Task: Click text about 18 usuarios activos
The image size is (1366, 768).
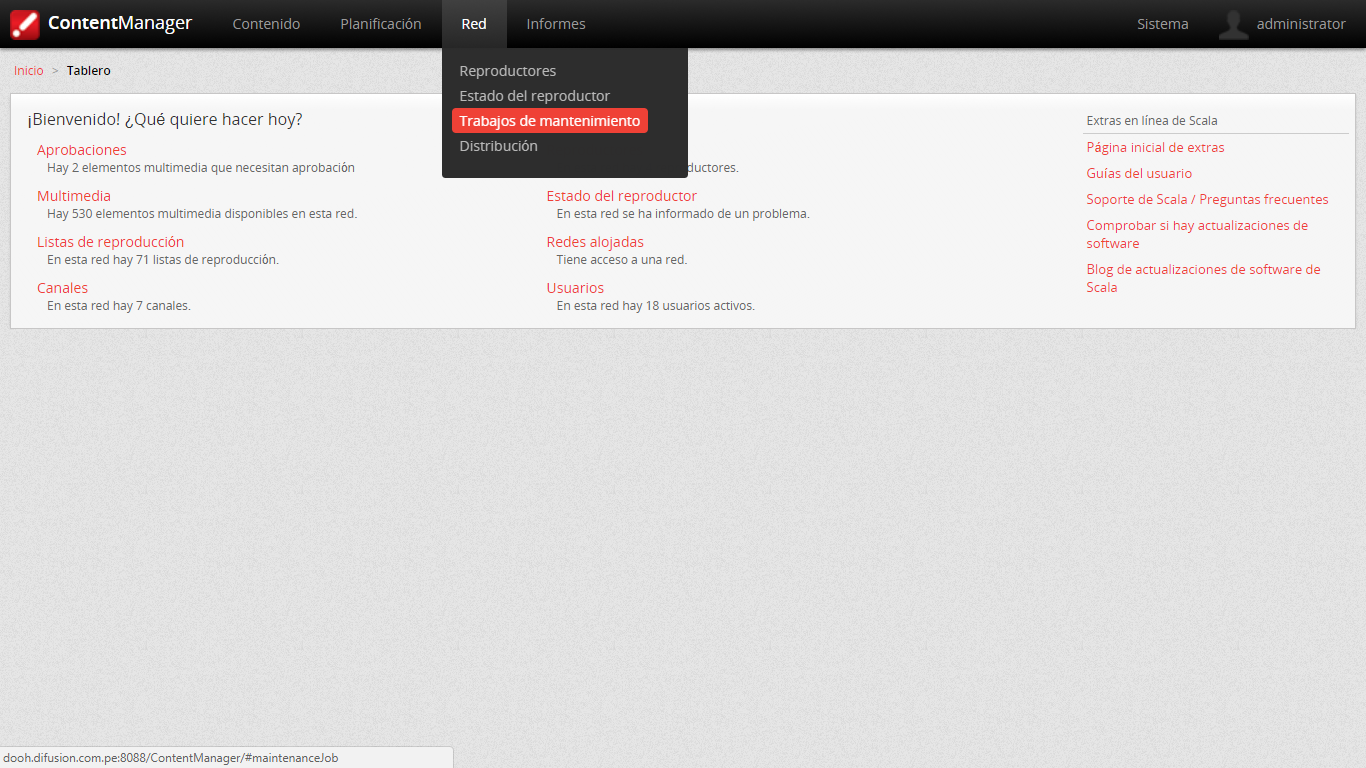Action: pos(656,306)
